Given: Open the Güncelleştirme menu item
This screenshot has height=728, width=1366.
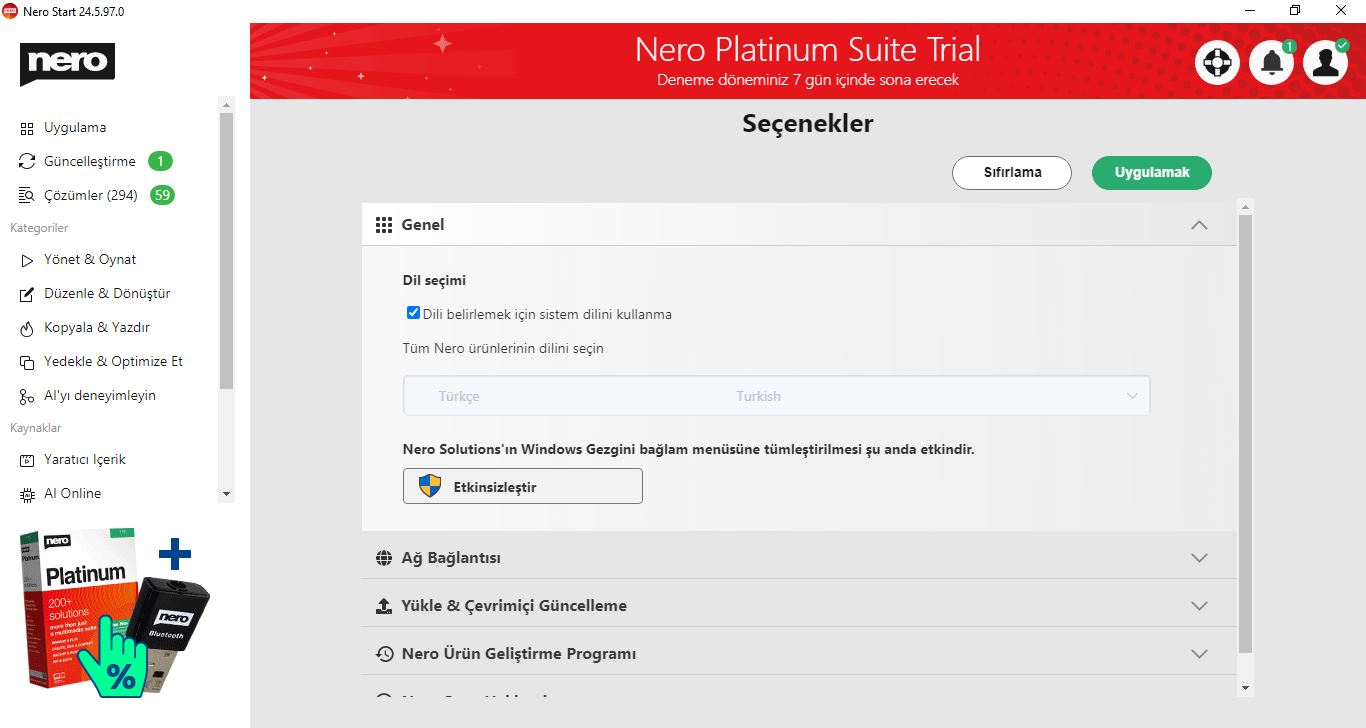Looking at the screenshot, I should click(x=90, y=162).
